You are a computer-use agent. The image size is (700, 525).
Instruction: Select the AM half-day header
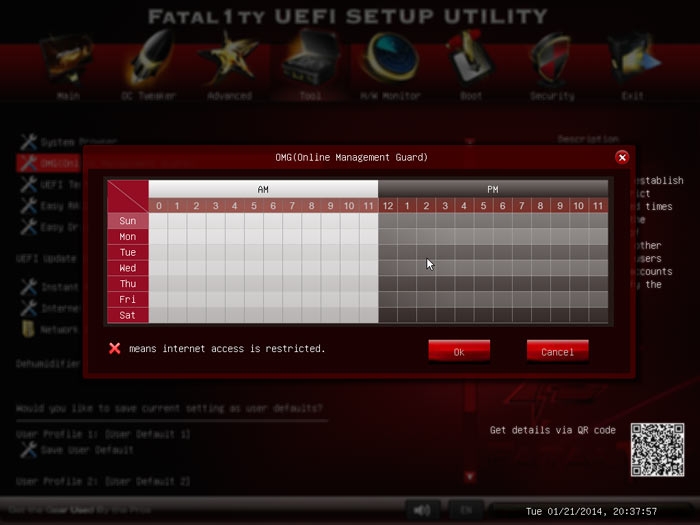(263, 189)
